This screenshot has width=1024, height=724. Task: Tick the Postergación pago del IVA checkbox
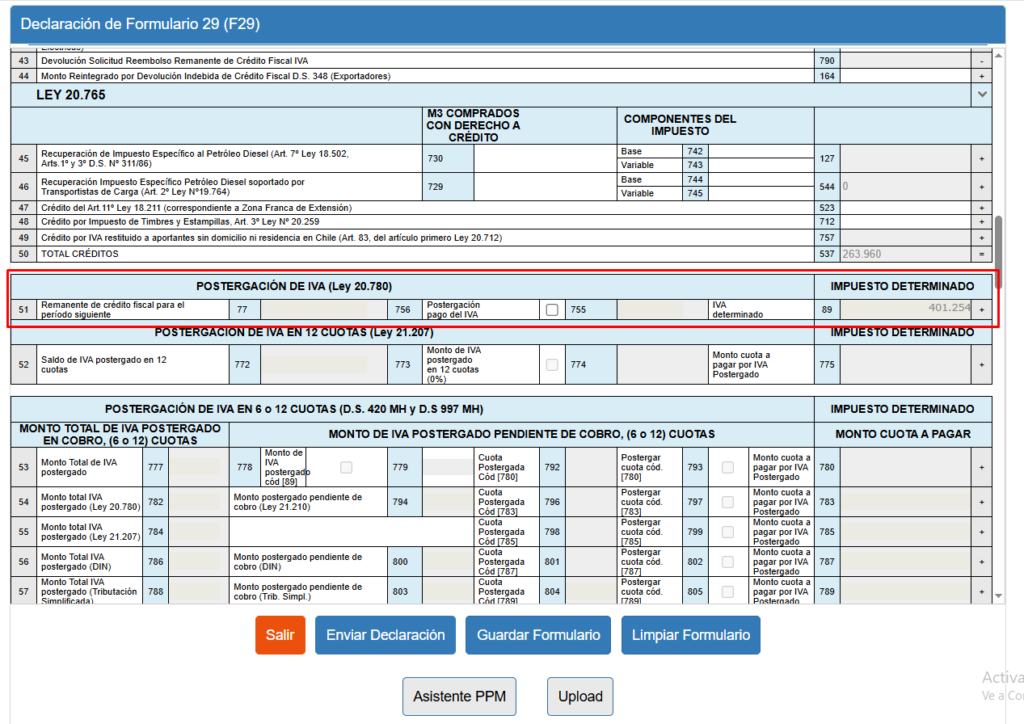tap(552, 309)
